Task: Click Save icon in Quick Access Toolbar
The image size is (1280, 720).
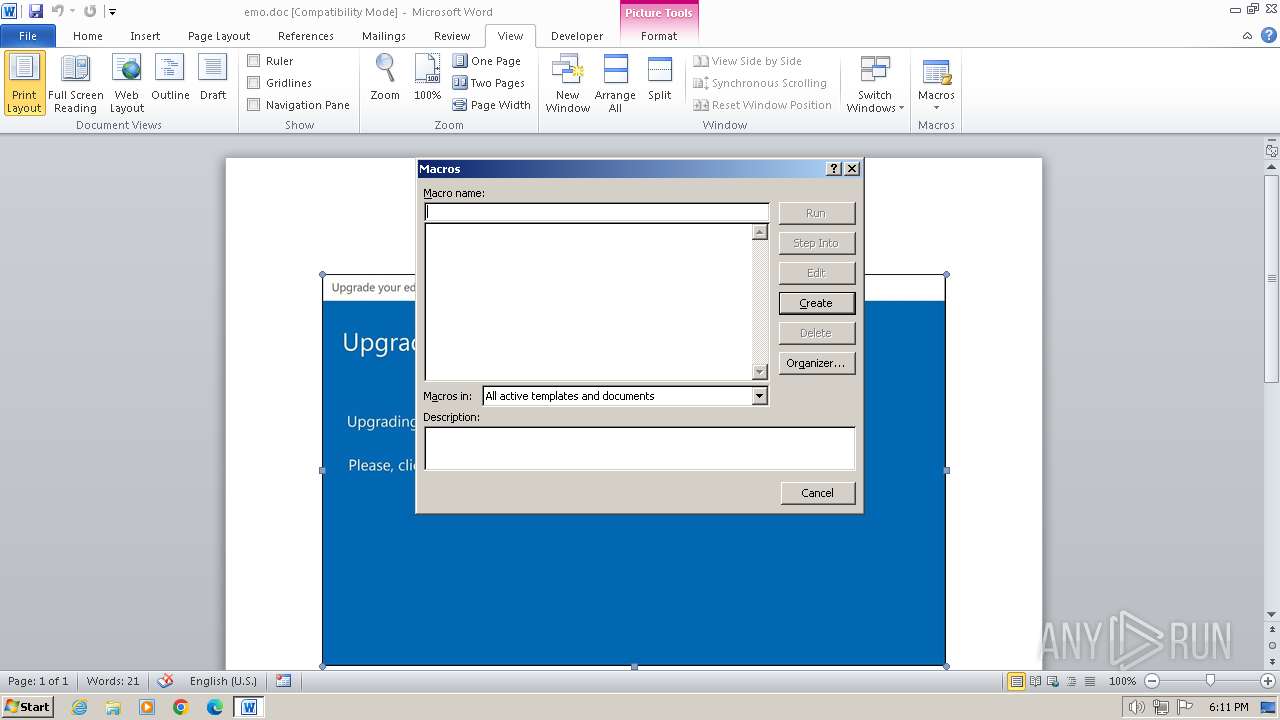Action: pyautogui.click(x=36, y=11)
